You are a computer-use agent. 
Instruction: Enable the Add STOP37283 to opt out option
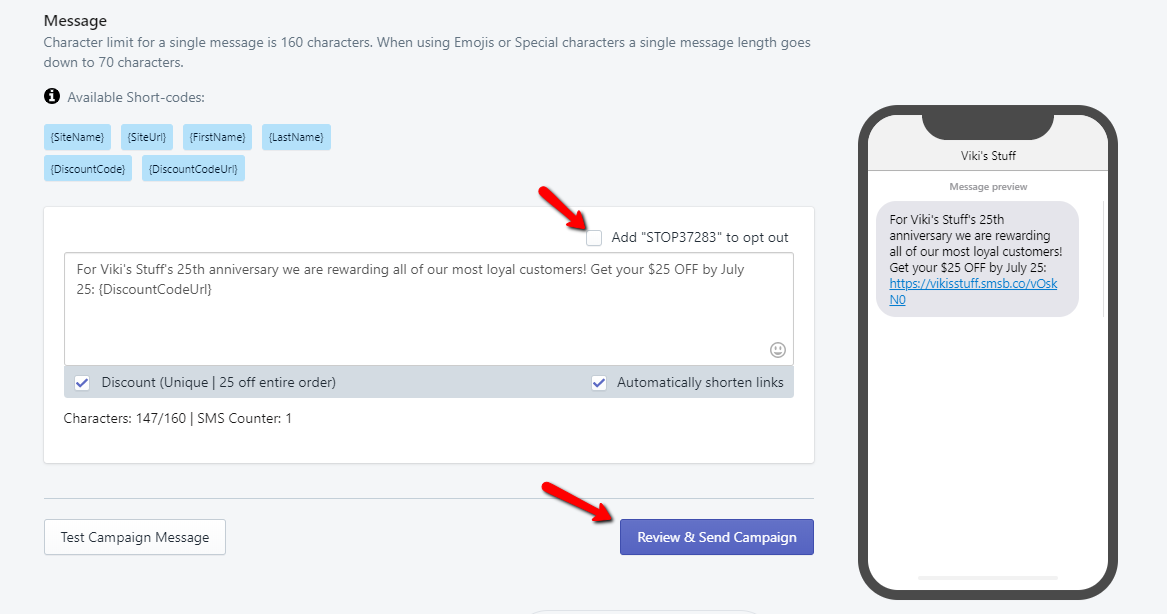[x=594, y=238]
